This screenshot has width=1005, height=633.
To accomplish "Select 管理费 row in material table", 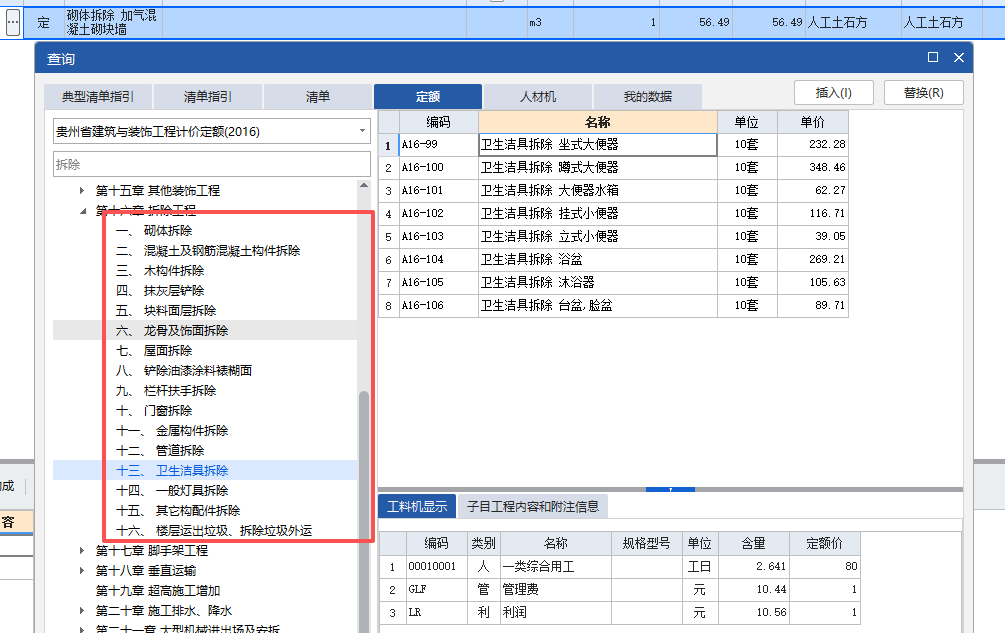I will (619, 589).
